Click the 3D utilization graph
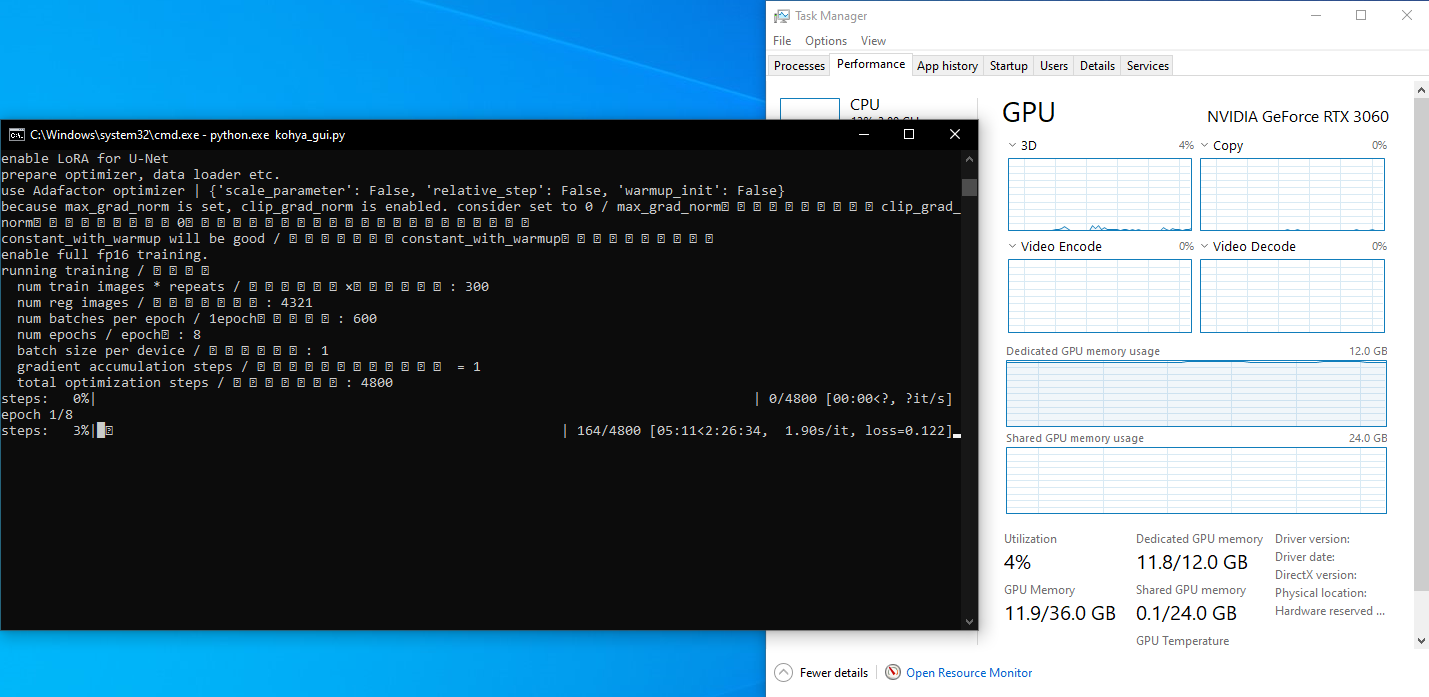1429x697 pixels. (x=1100, y=195)
